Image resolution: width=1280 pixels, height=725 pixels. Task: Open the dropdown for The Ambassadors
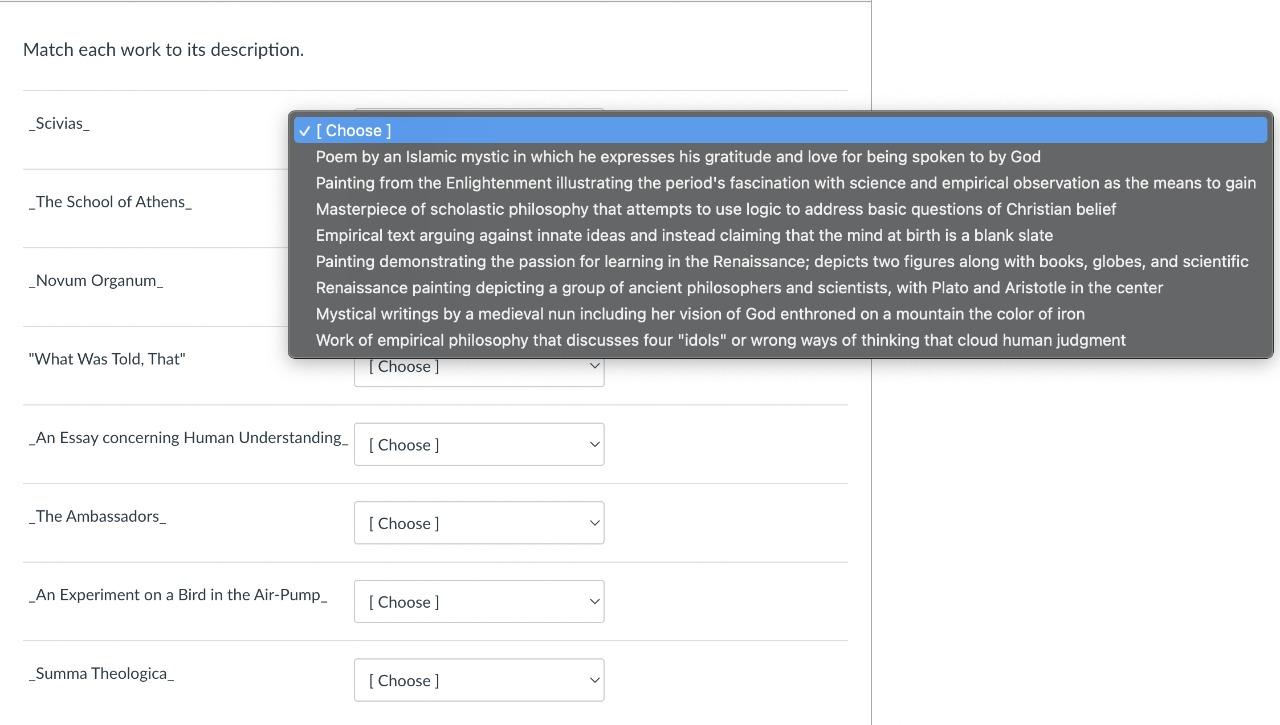point(478,523)
